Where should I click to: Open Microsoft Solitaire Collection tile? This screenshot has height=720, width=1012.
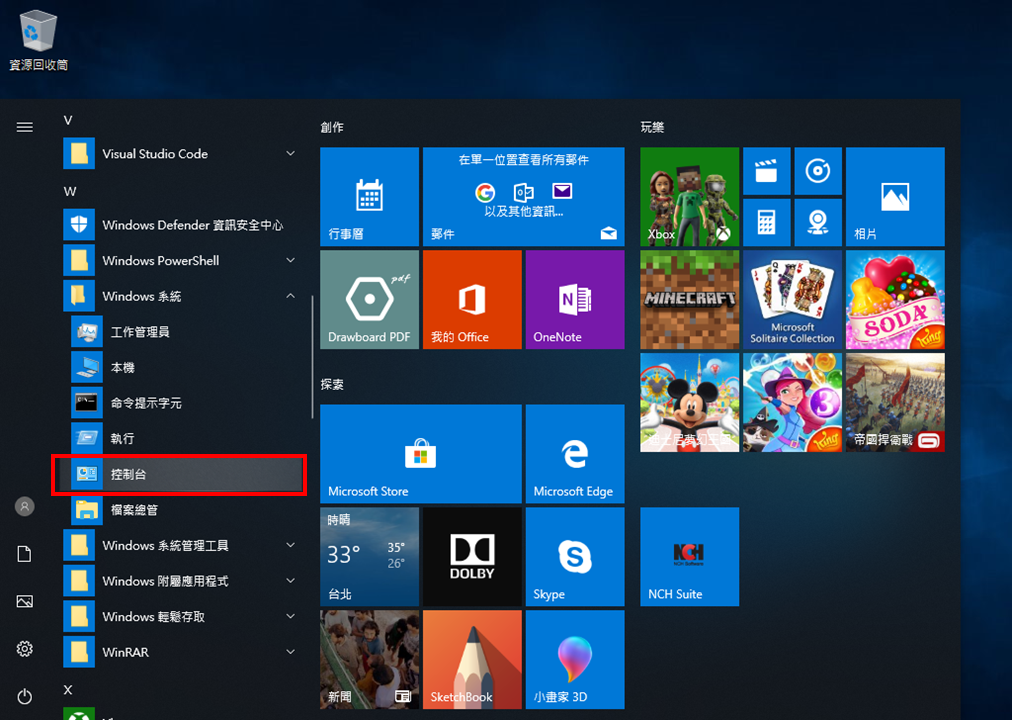(x=793, y=299)
